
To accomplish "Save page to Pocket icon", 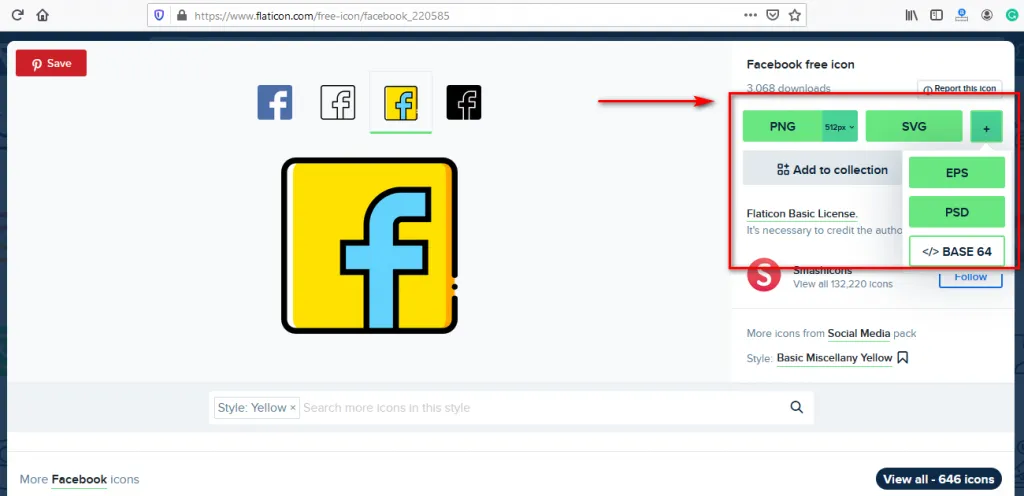I will (773, 15).
